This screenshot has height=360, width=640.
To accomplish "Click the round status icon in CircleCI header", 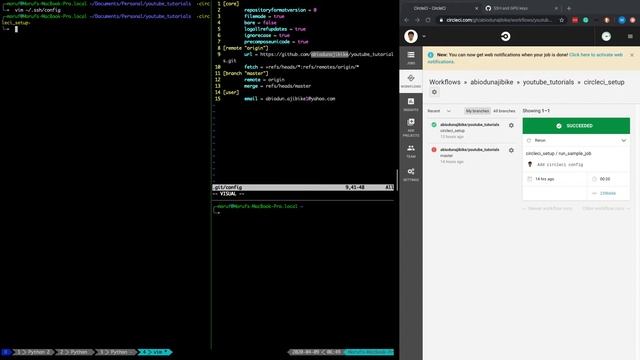I will click(606, 36).
